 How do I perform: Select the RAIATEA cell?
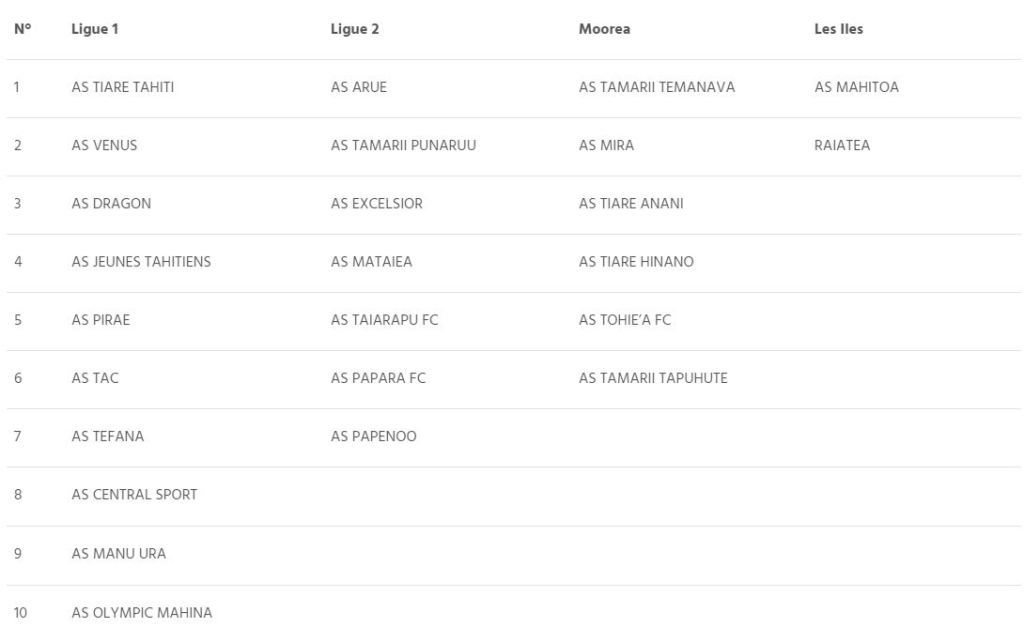point(842,145)
